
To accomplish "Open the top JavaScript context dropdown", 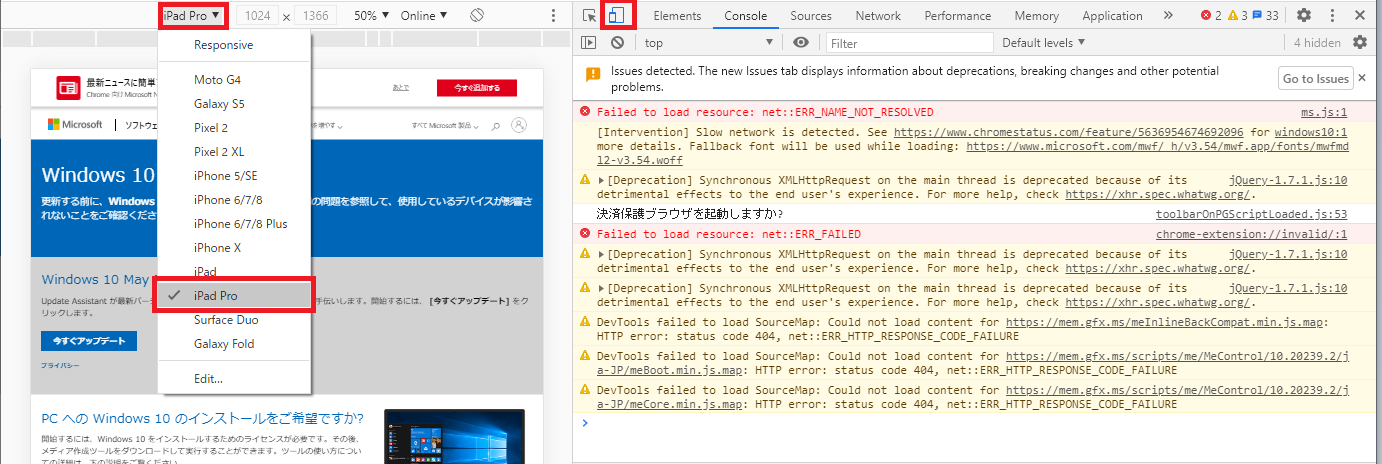I will pos(708,43).
